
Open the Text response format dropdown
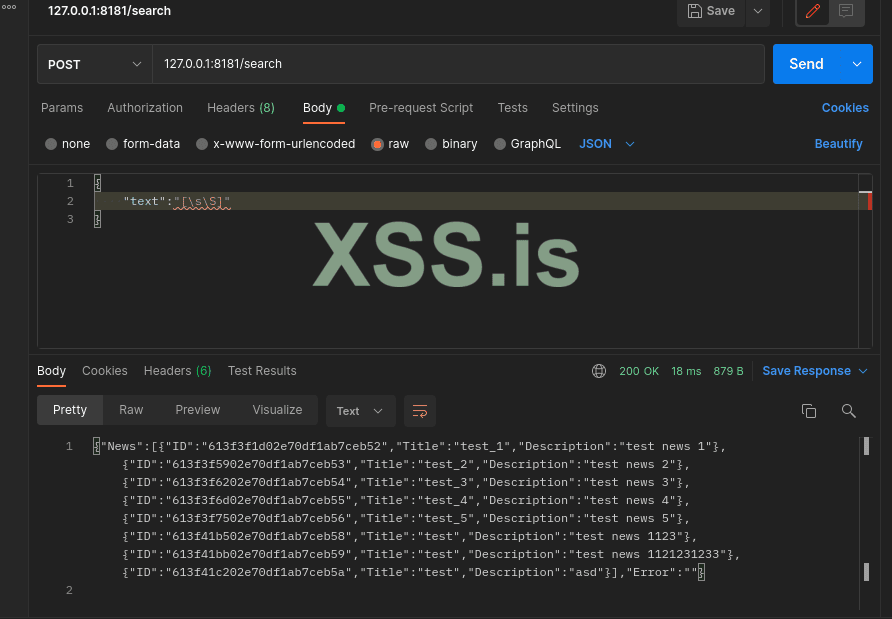359,411
